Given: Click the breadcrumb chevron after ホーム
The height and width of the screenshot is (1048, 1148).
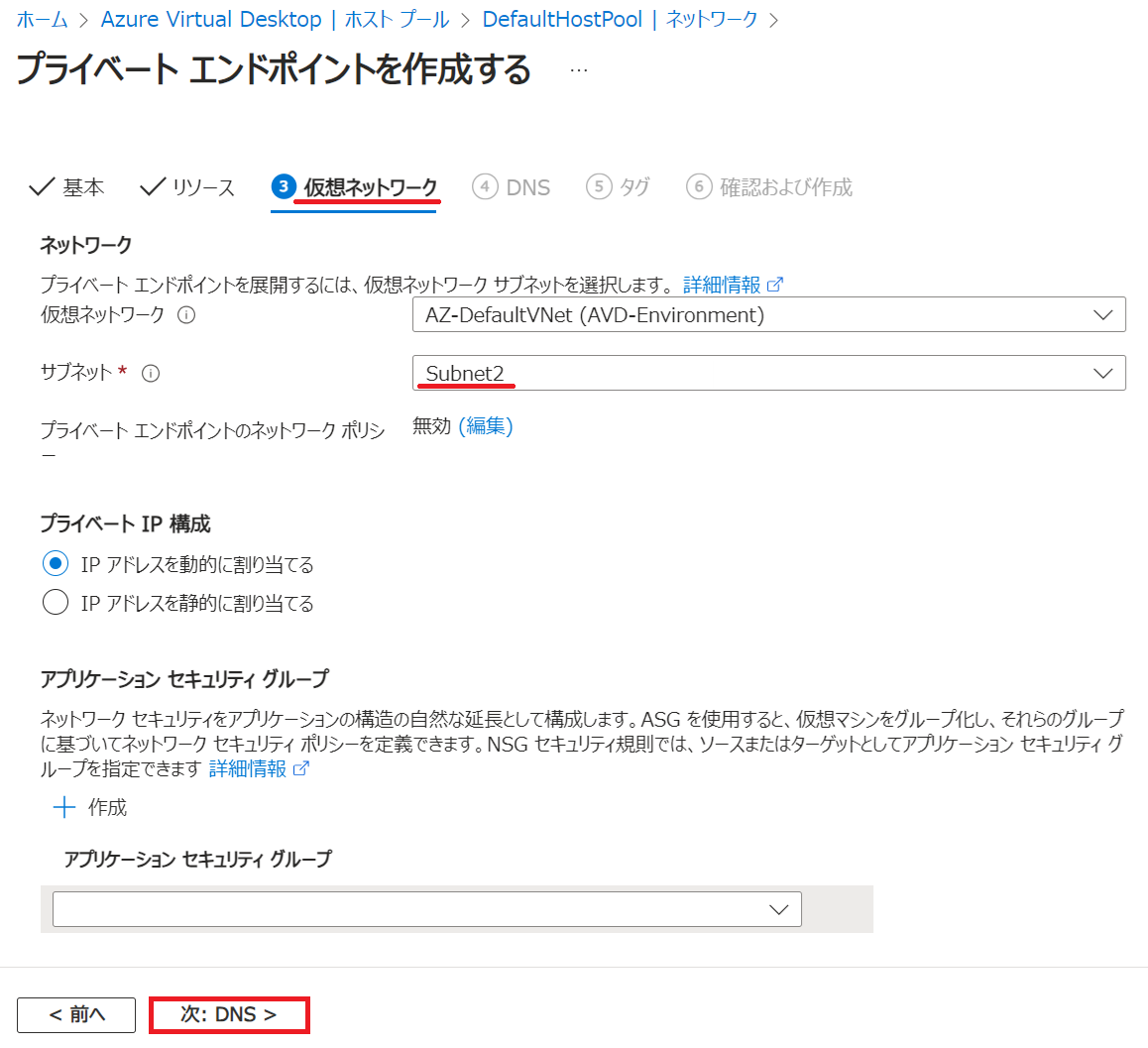Looking at the screenshot, I should [84, 21].
